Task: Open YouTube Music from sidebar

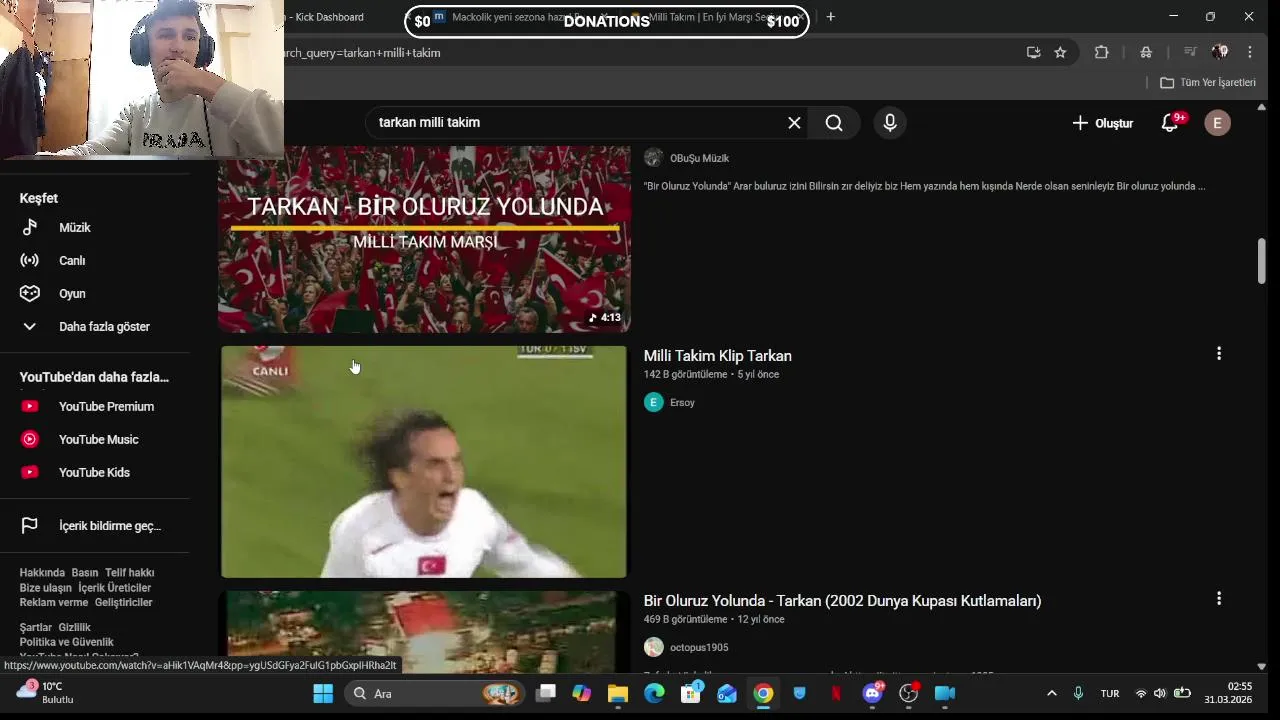Action: click(x=98, y=440)
